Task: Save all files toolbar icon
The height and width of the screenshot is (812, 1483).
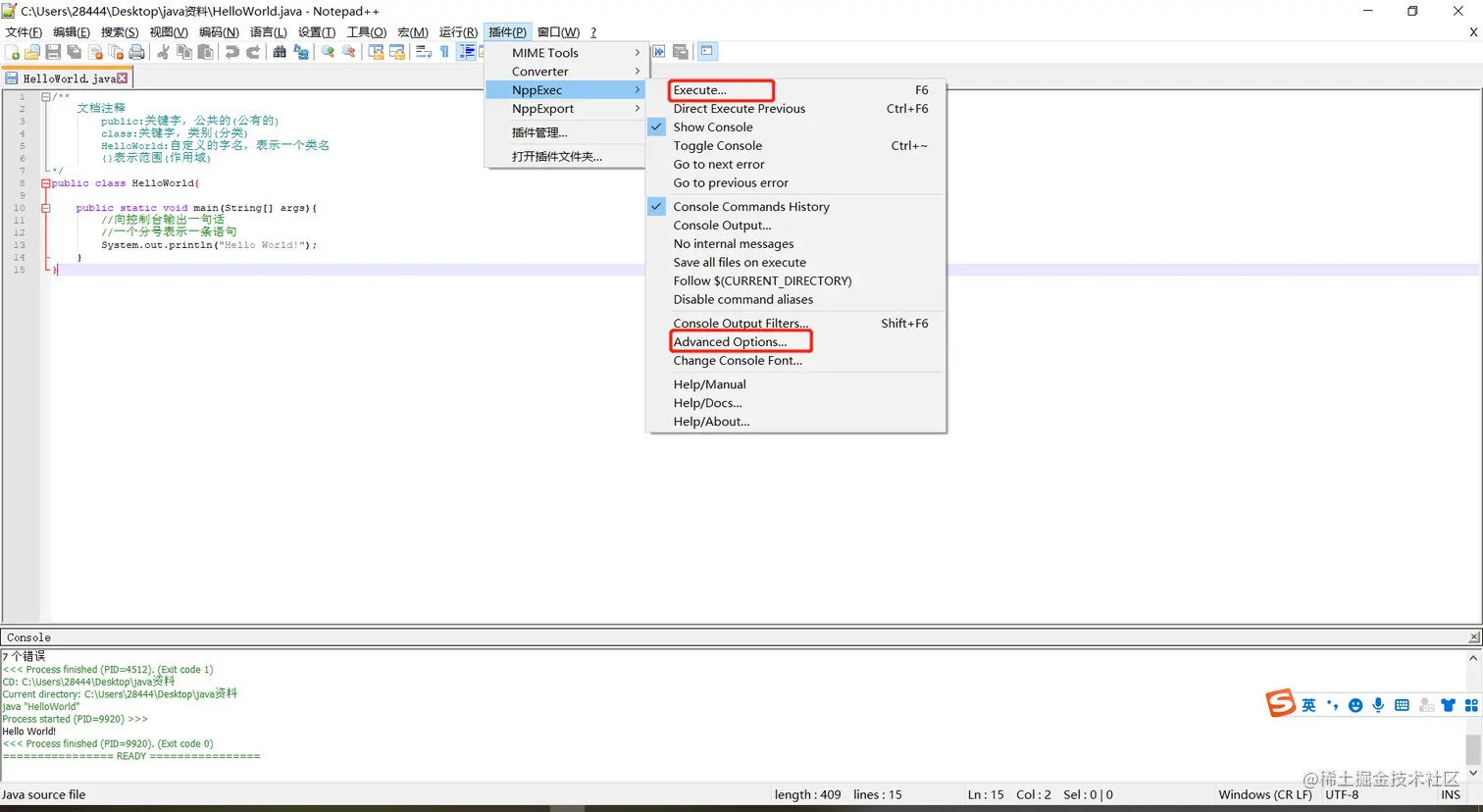Action: [74, 52]
